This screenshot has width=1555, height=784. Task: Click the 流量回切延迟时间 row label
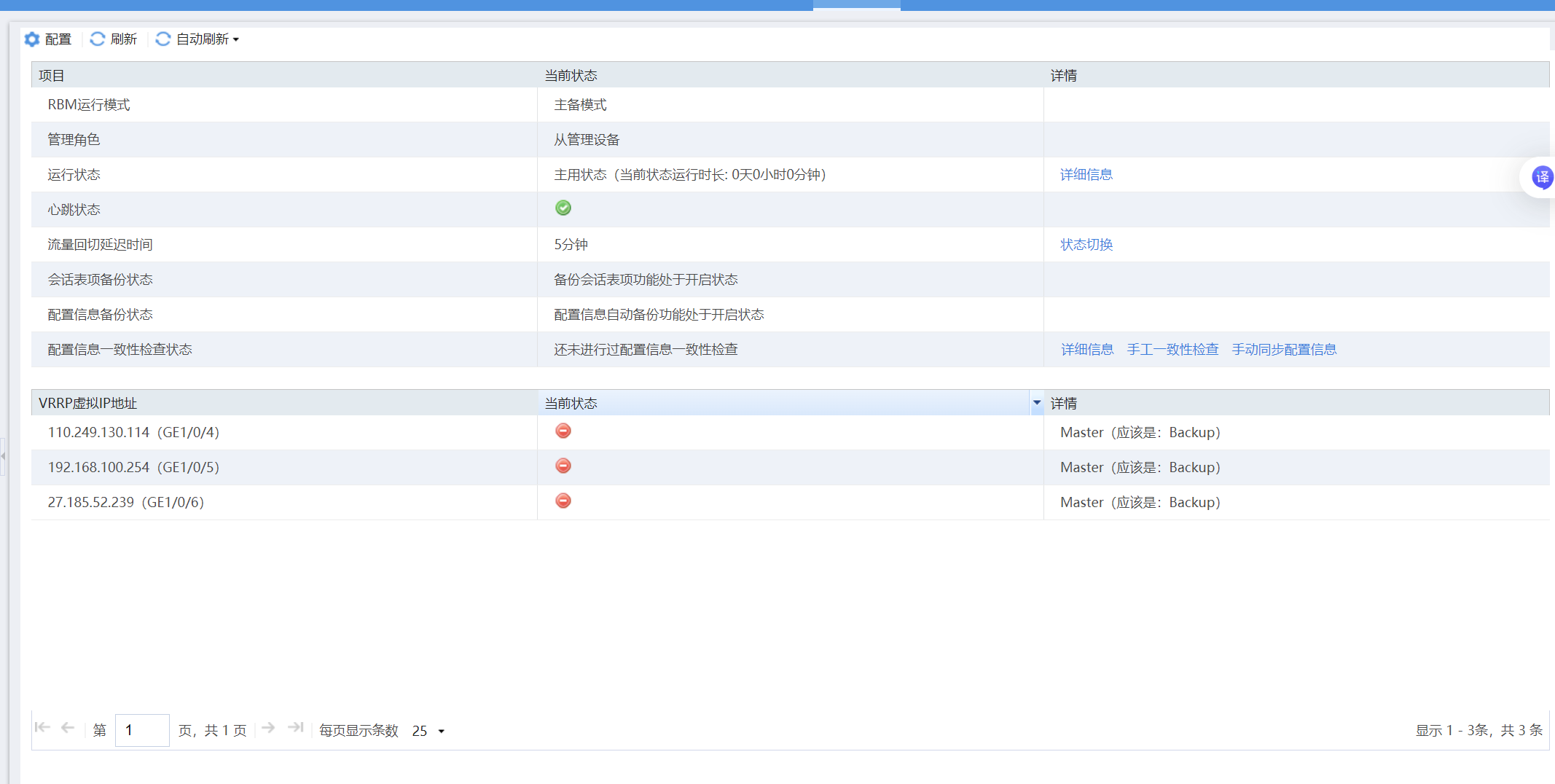[x=100, y=245]
